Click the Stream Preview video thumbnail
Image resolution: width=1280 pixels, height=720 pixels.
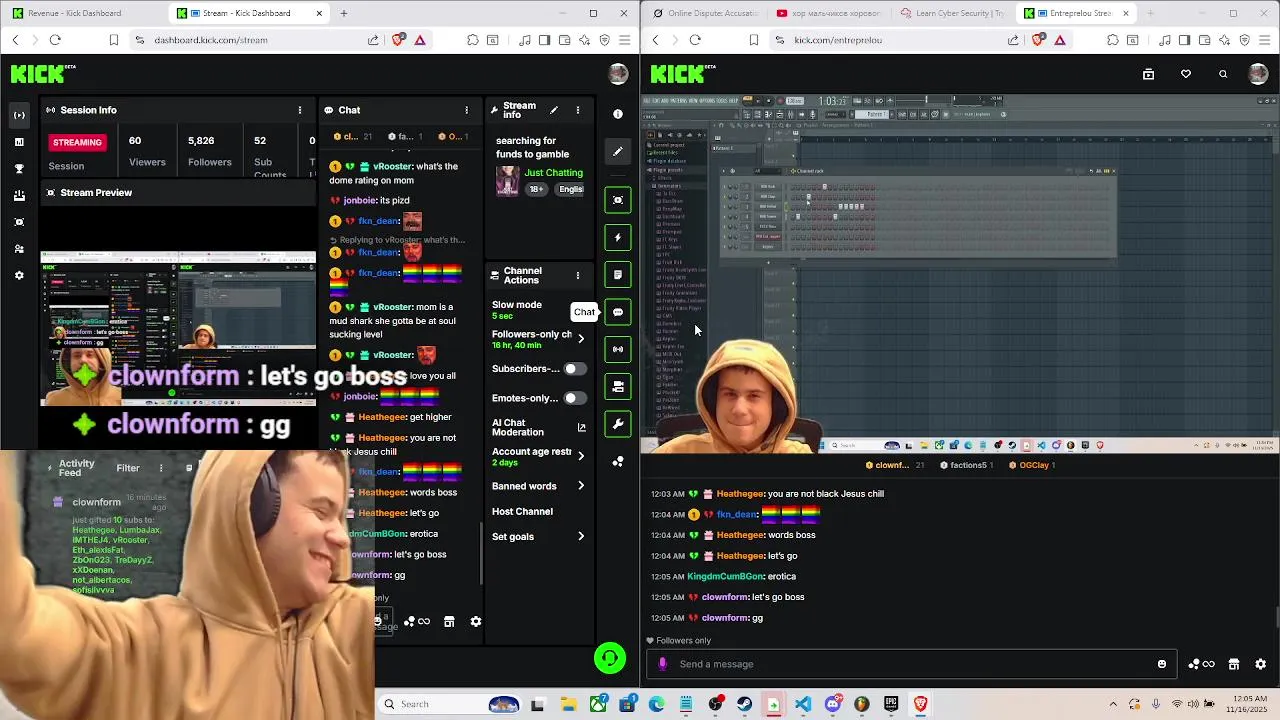[178, 328]
